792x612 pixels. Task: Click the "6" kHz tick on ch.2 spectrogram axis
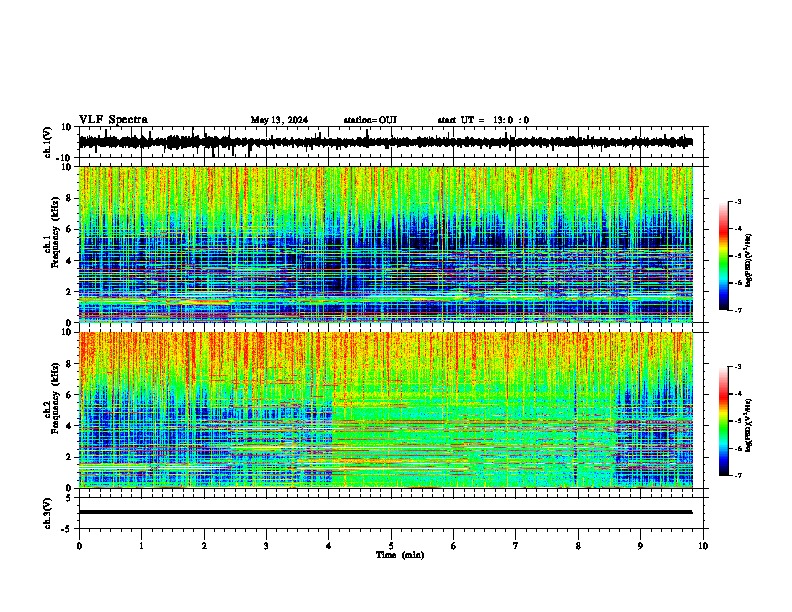coord(69,395)
